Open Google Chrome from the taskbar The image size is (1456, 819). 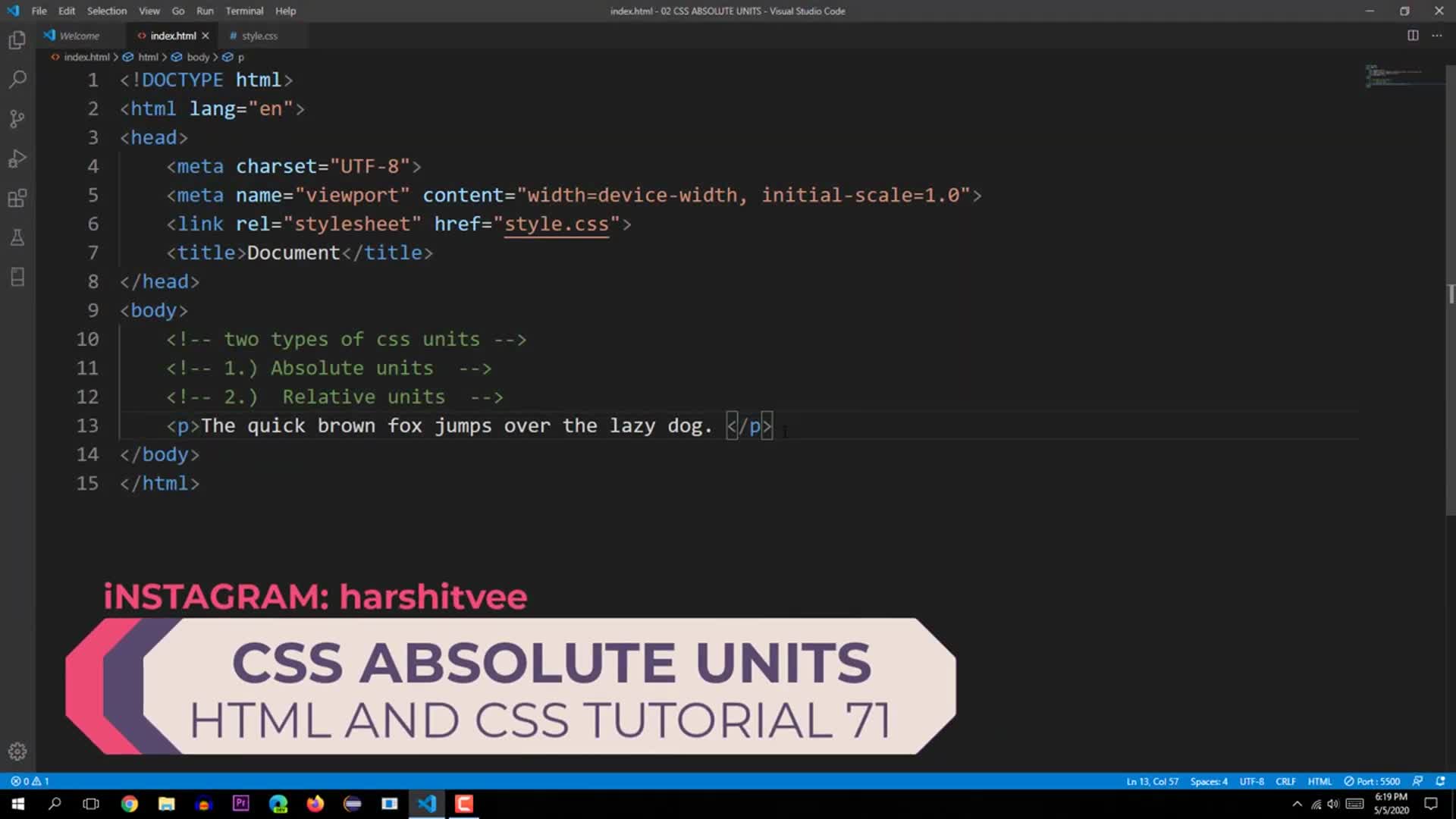130,804
